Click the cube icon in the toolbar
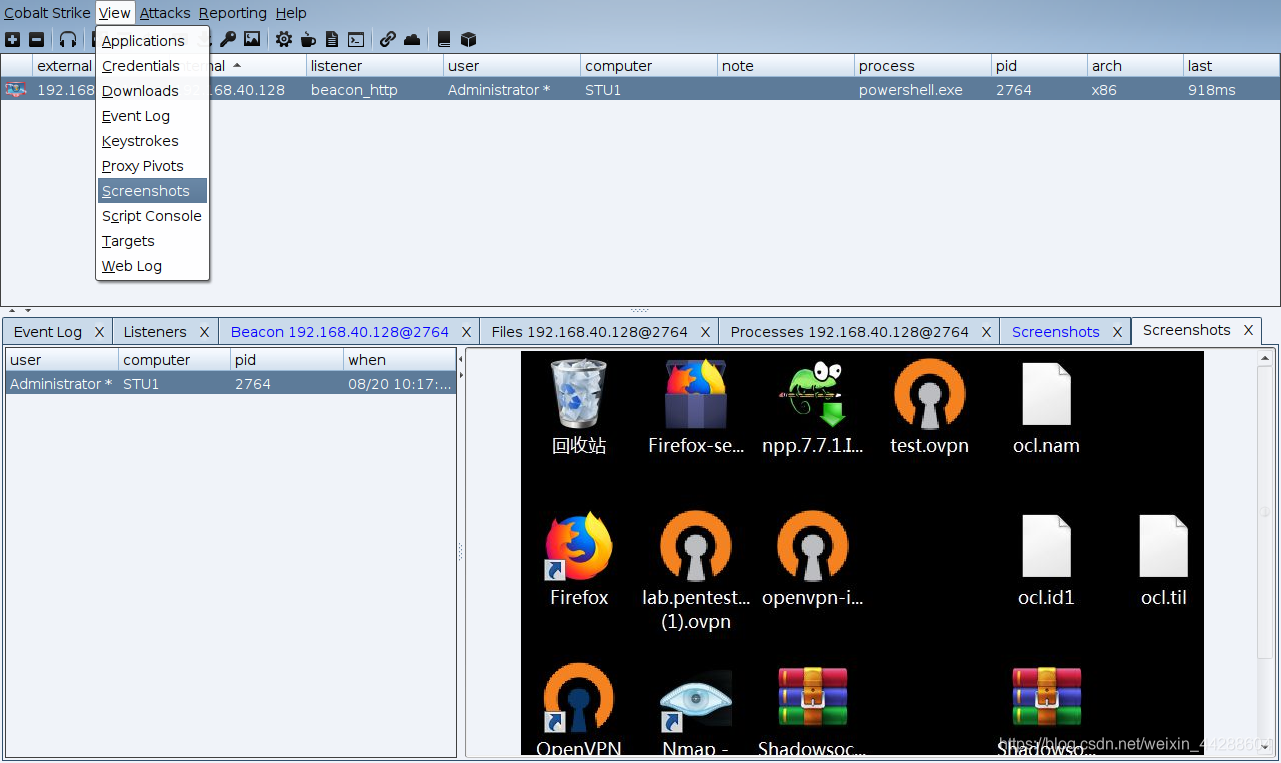This screenshot has width=1281, height=763. 468,40
